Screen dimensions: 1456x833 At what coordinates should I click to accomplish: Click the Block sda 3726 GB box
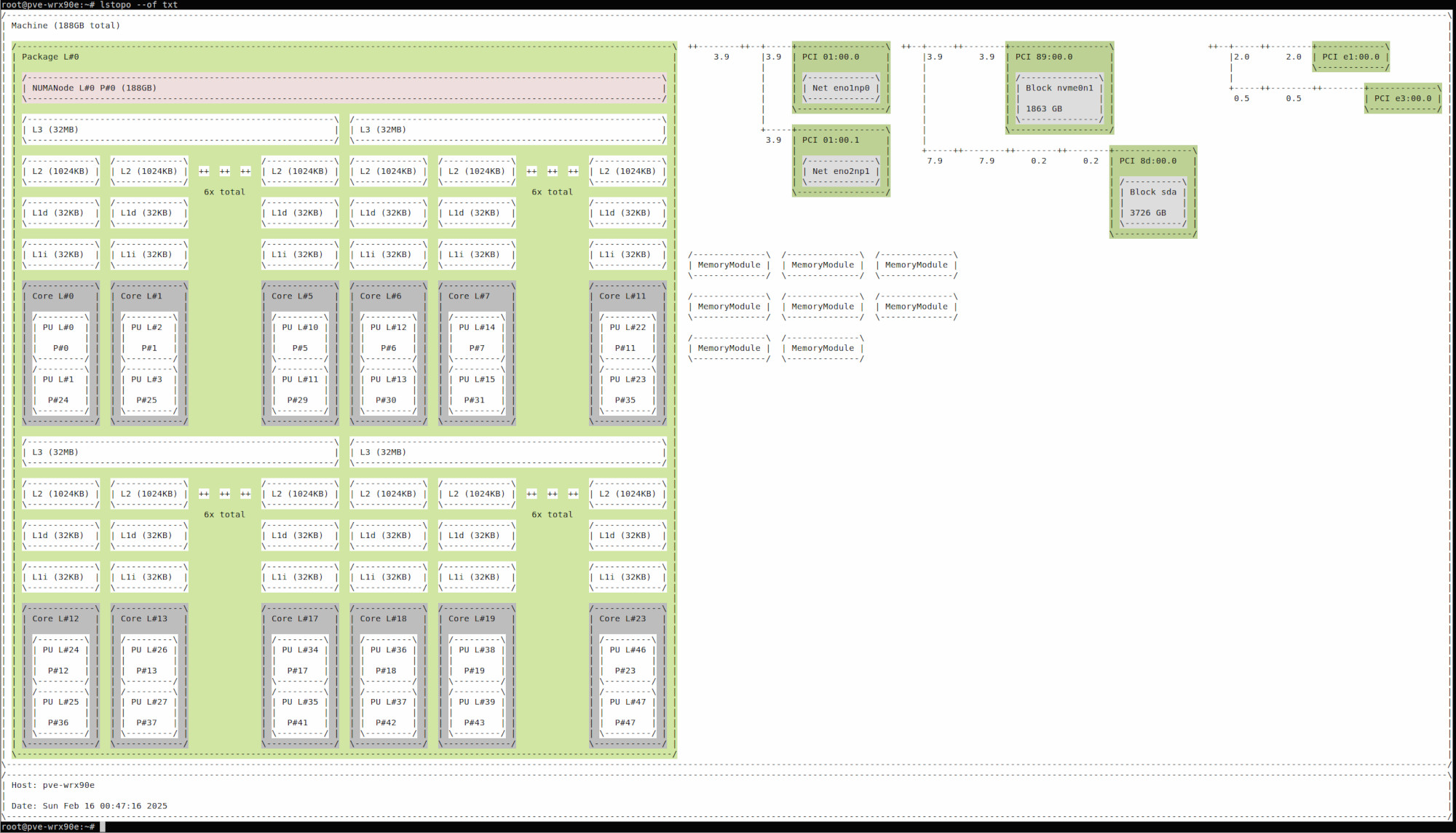1153,202
